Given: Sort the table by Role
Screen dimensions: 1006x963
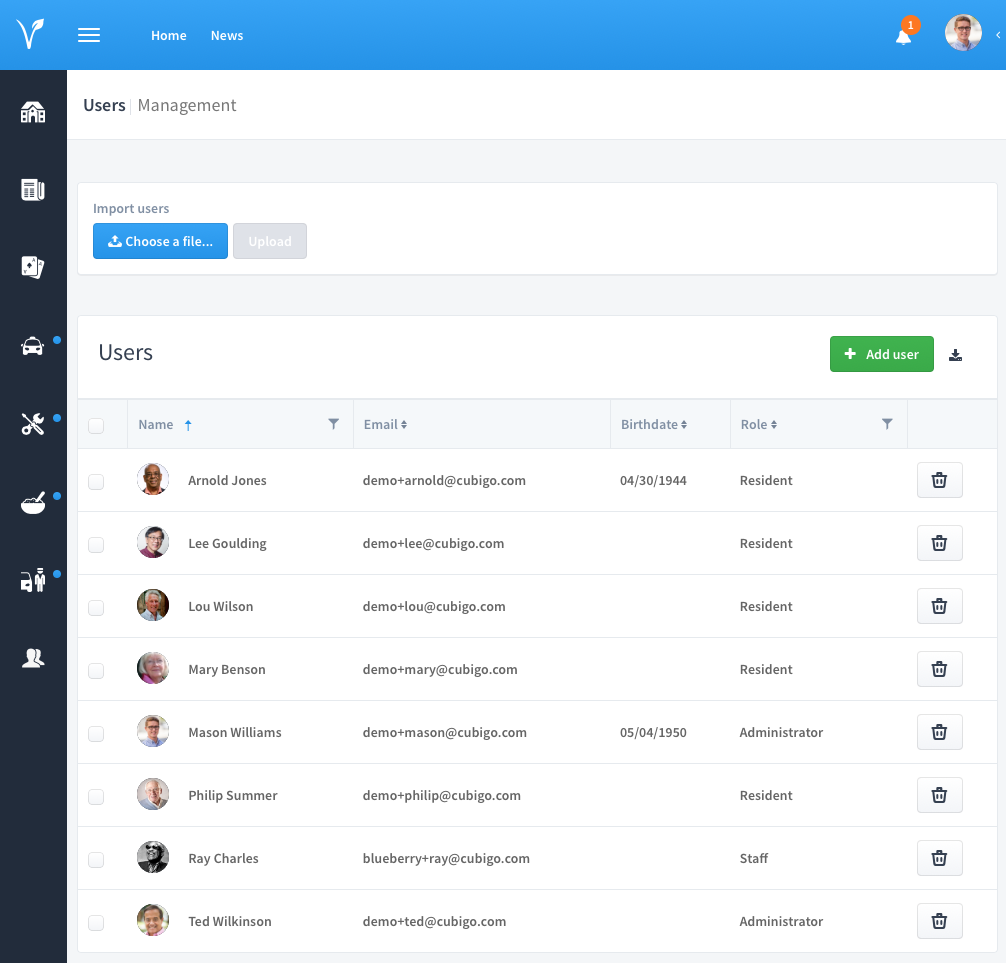Looking at the screenshot, I should click(759, 425).
